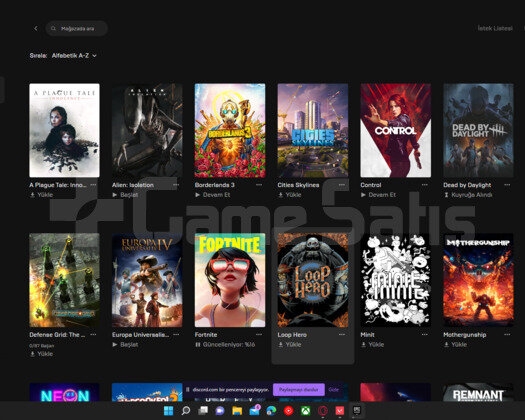The height and width of the screenshot is (420, 525).
Task: Open the Alfabetik A-Z sort dropdown
Action: tap(74, 56)
